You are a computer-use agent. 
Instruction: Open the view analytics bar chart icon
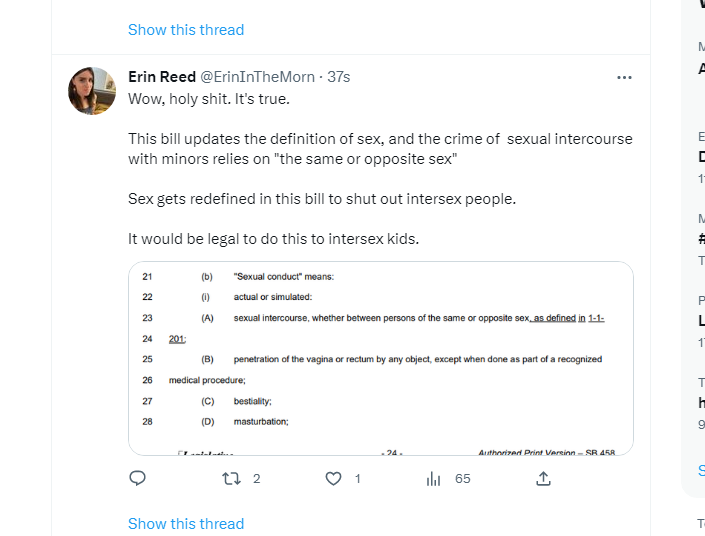pos(434,479)
